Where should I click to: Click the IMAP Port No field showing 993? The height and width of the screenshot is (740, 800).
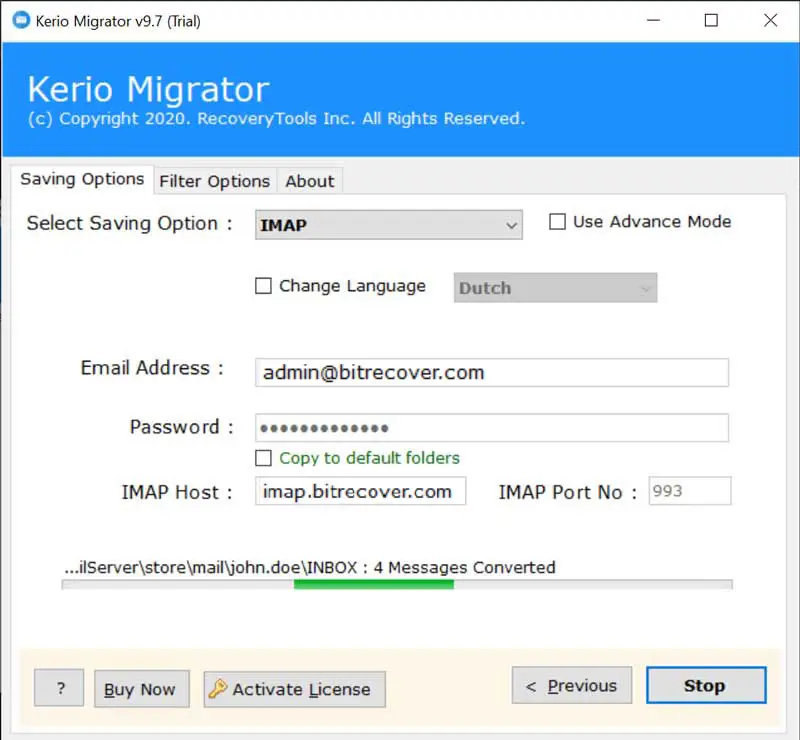690,491
